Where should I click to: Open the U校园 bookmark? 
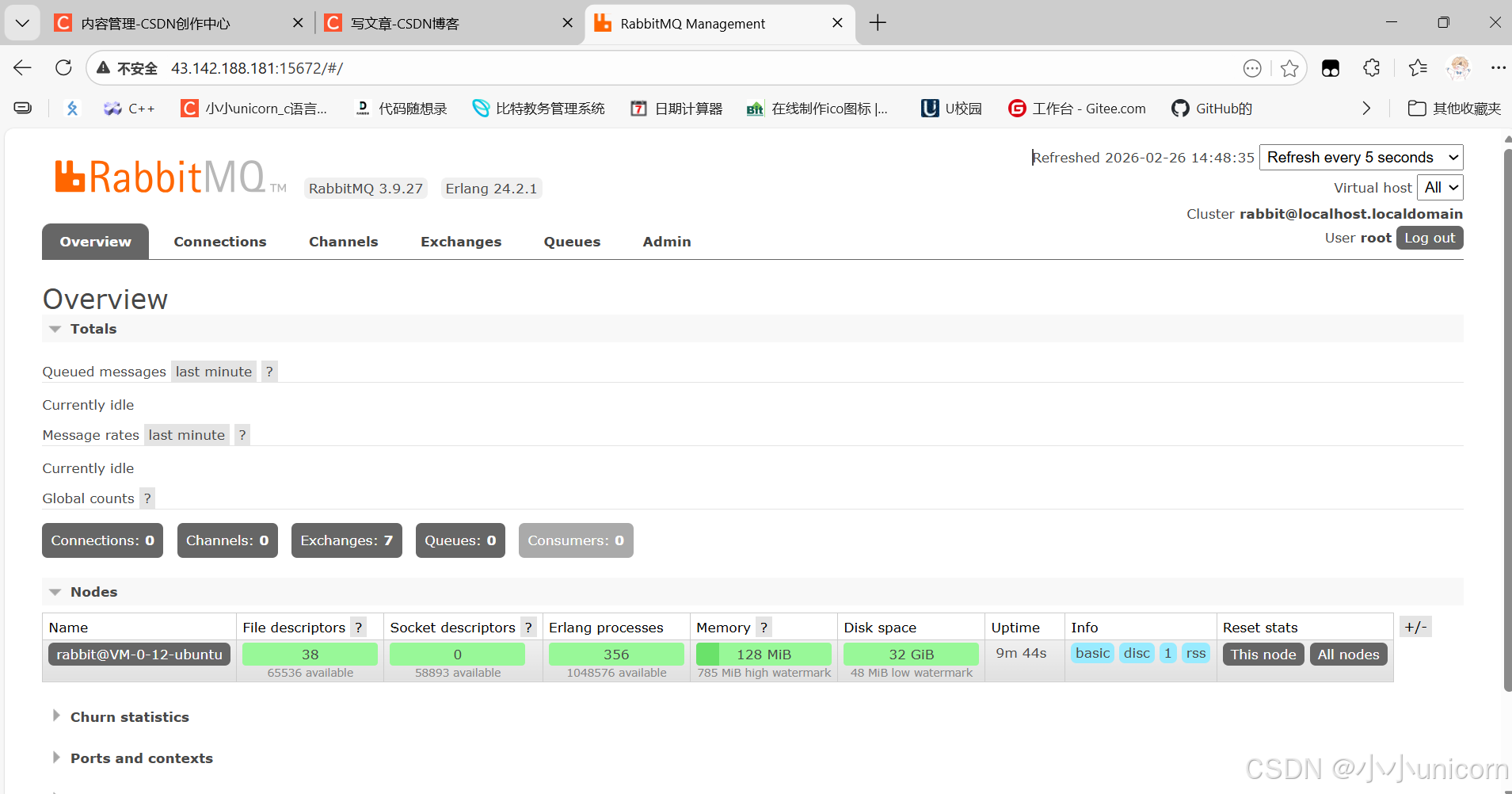951,109
